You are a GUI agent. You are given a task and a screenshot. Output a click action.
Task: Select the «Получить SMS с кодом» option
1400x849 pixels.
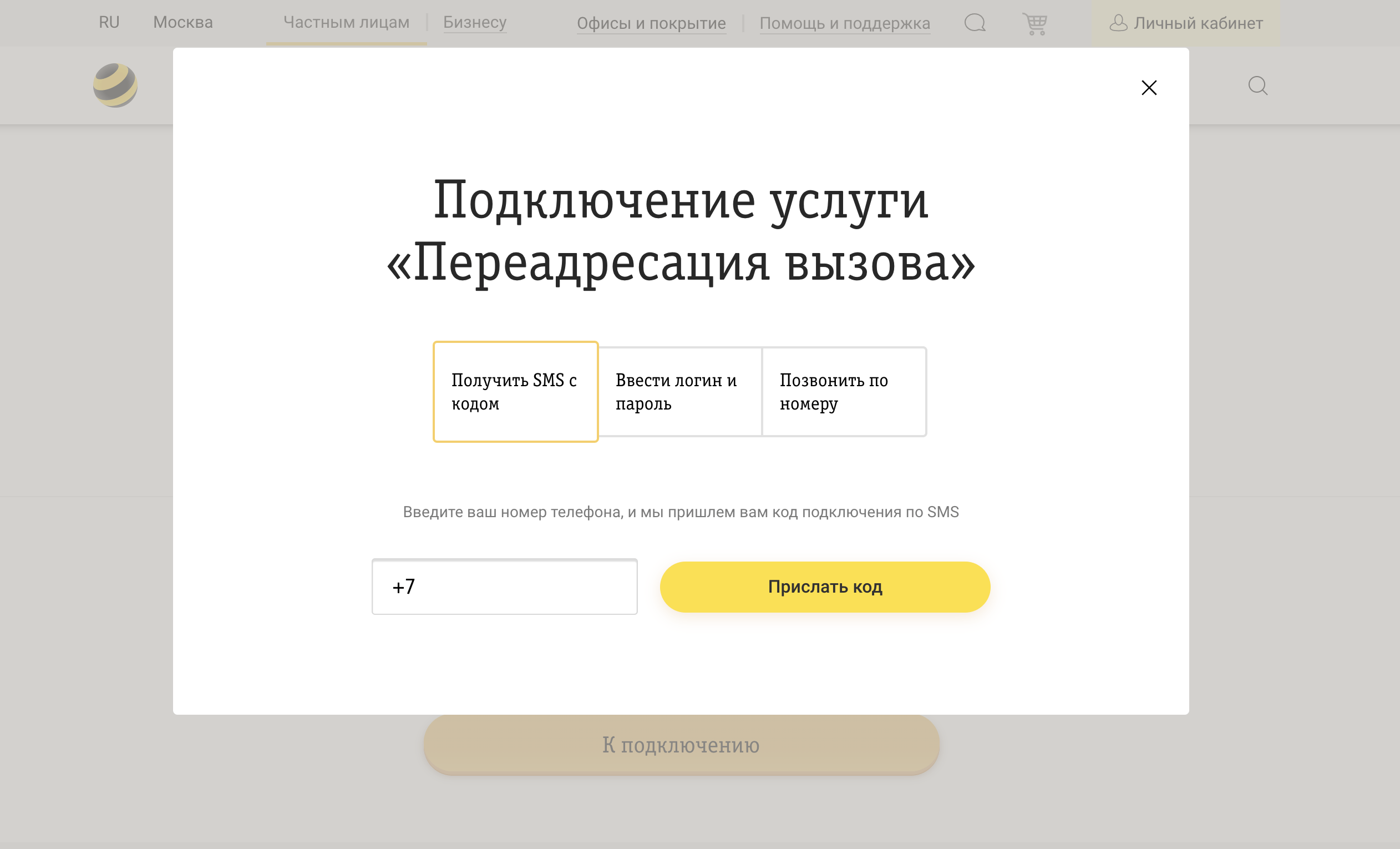coord(515,392)
